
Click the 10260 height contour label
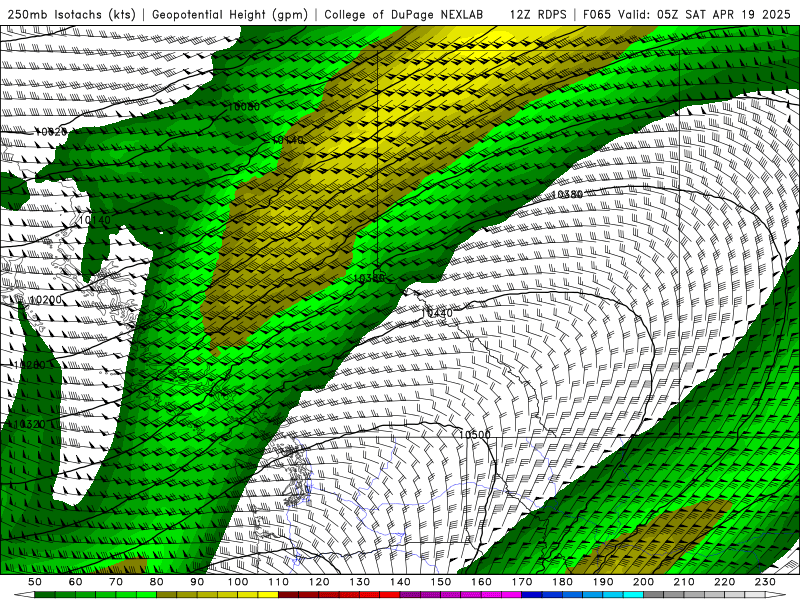pos(29,365)
